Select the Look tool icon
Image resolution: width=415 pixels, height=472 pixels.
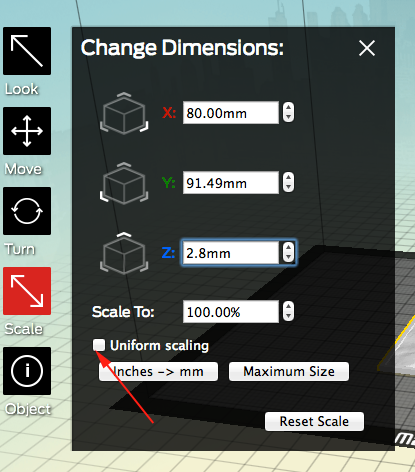[27, 51]
